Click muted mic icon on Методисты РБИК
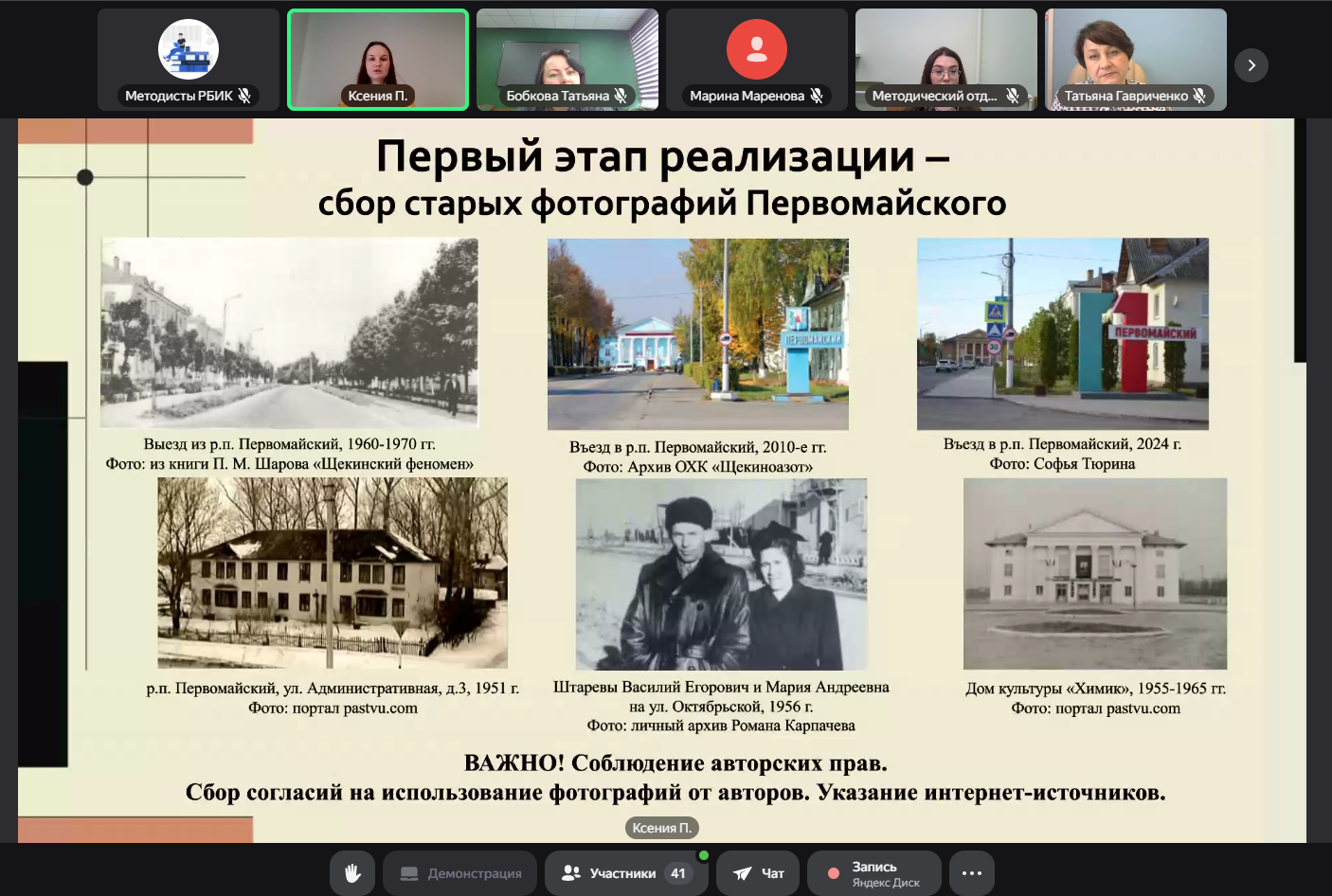This screenshot has width=1332, height=896. pos(244,96)
